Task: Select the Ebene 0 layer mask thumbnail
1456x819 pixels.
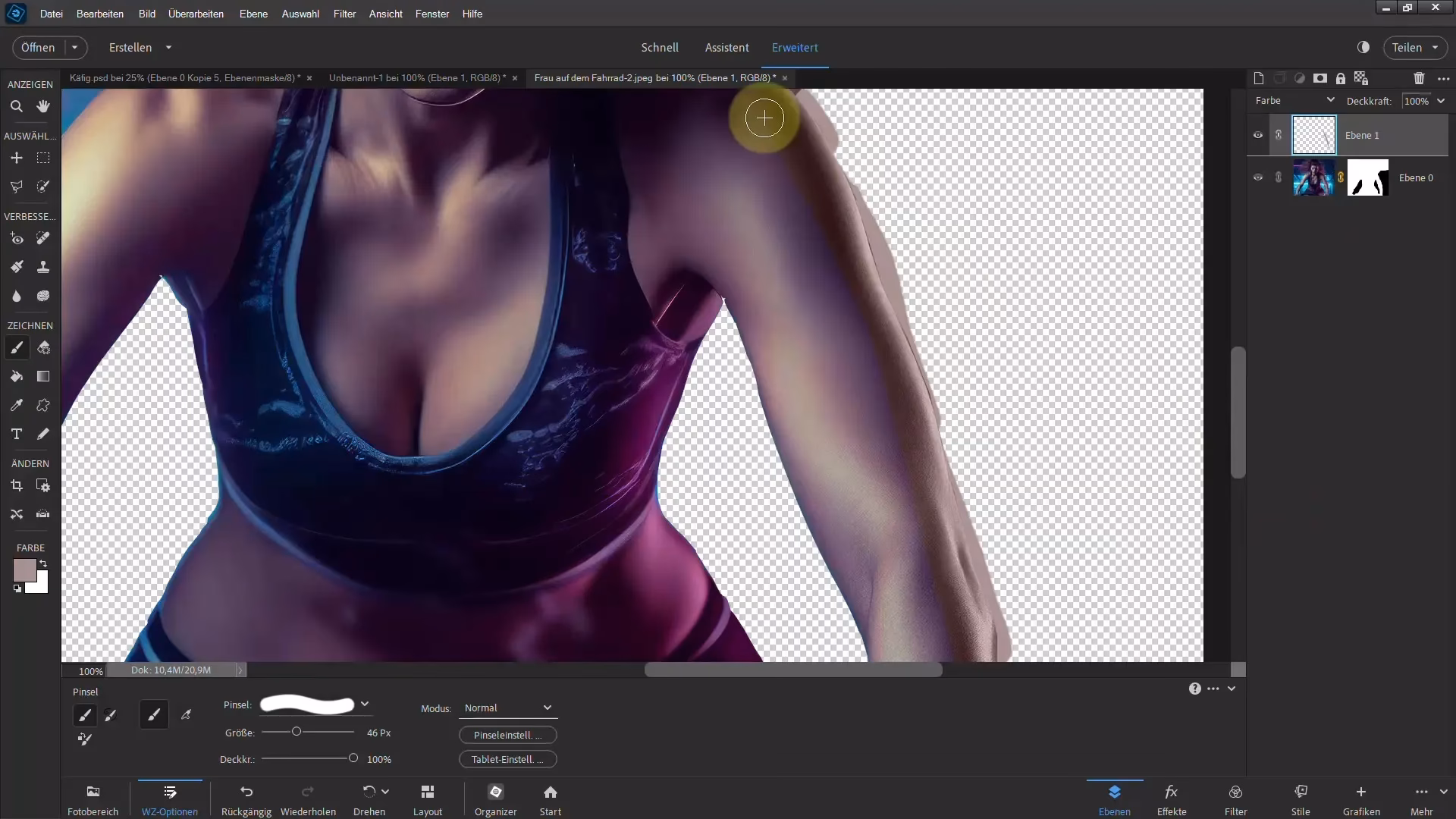Action: pos(1367,177)
